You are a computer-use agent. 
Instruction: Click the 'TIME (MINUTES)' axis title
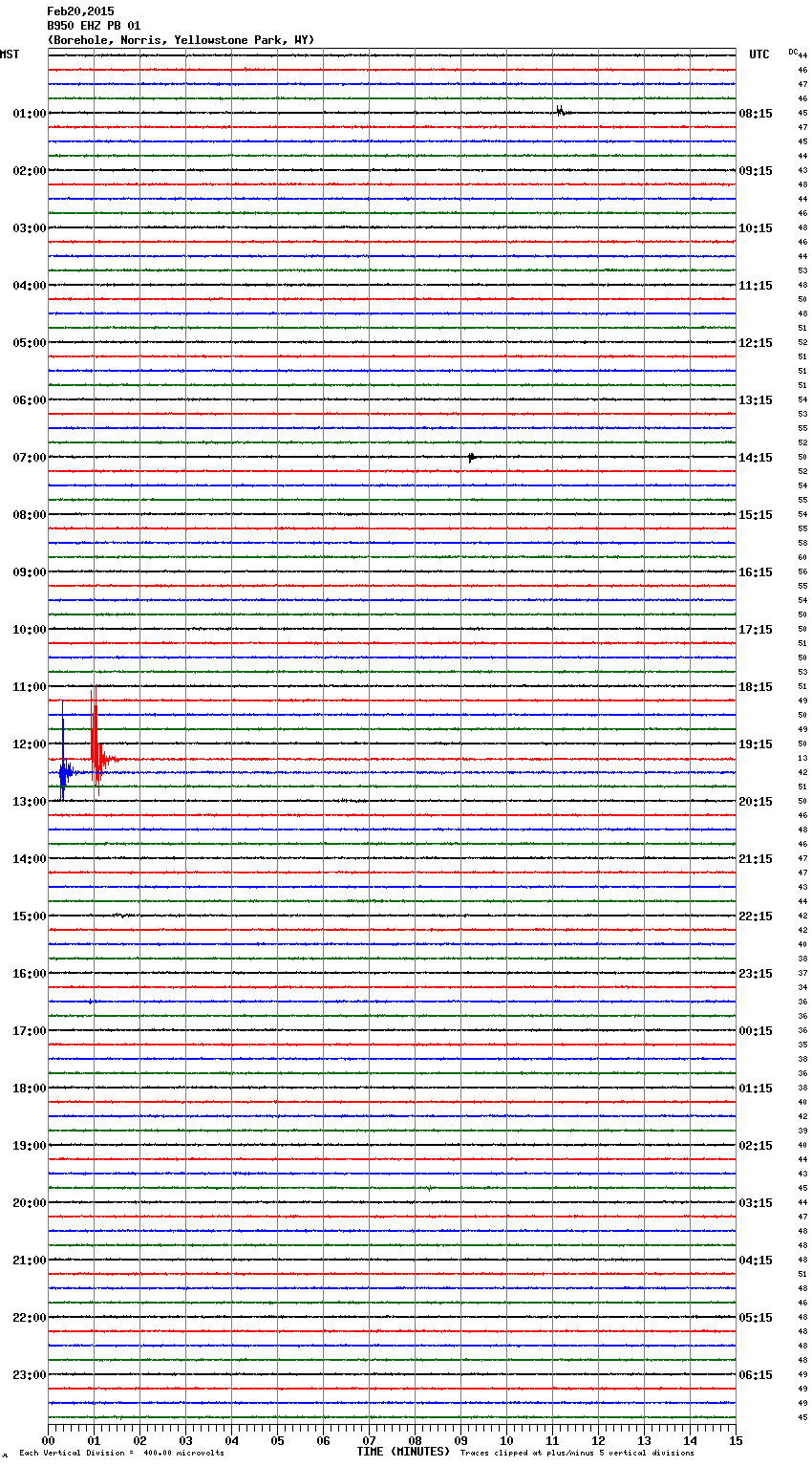tap(403, 1452)
